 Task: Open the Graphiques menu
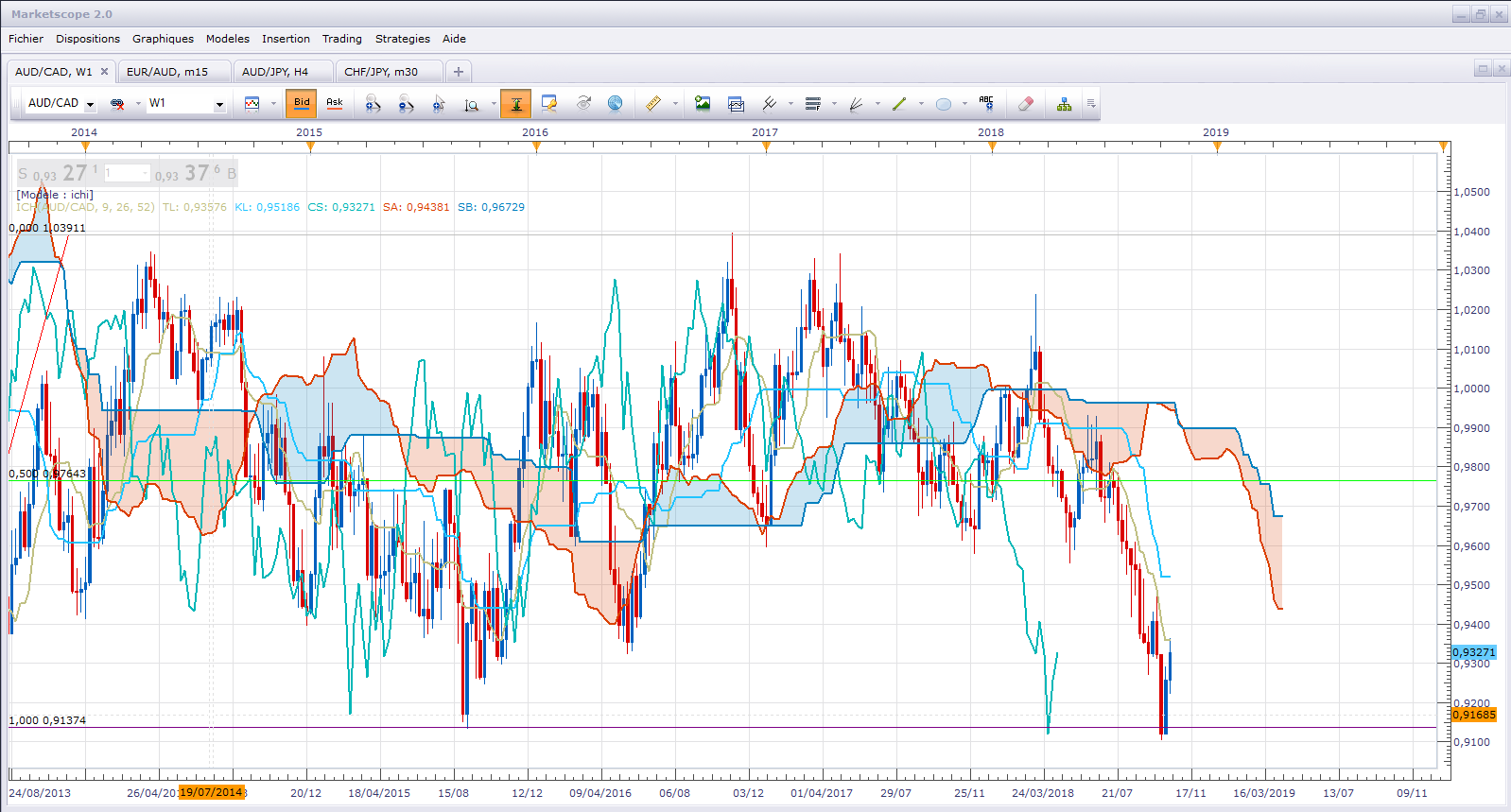(x=163, y=39)
